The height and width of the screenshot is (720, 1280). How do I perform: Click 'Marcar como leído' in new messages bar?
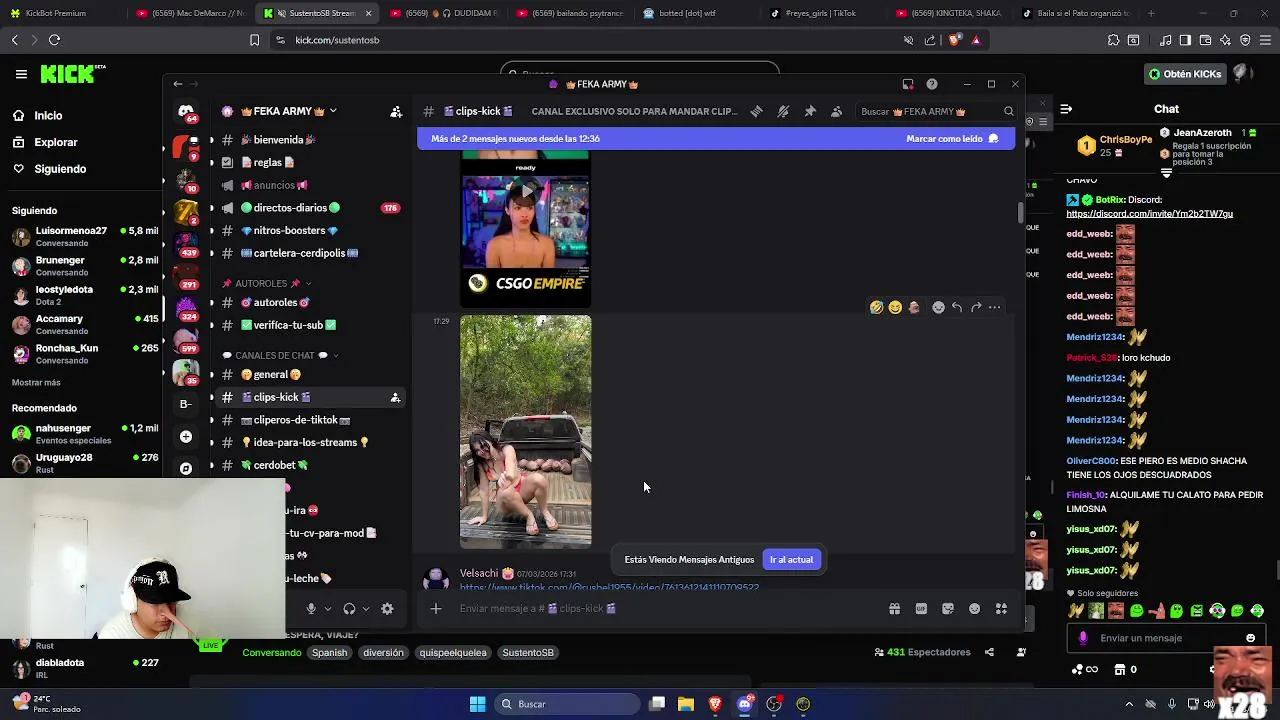tap(952, 139)
